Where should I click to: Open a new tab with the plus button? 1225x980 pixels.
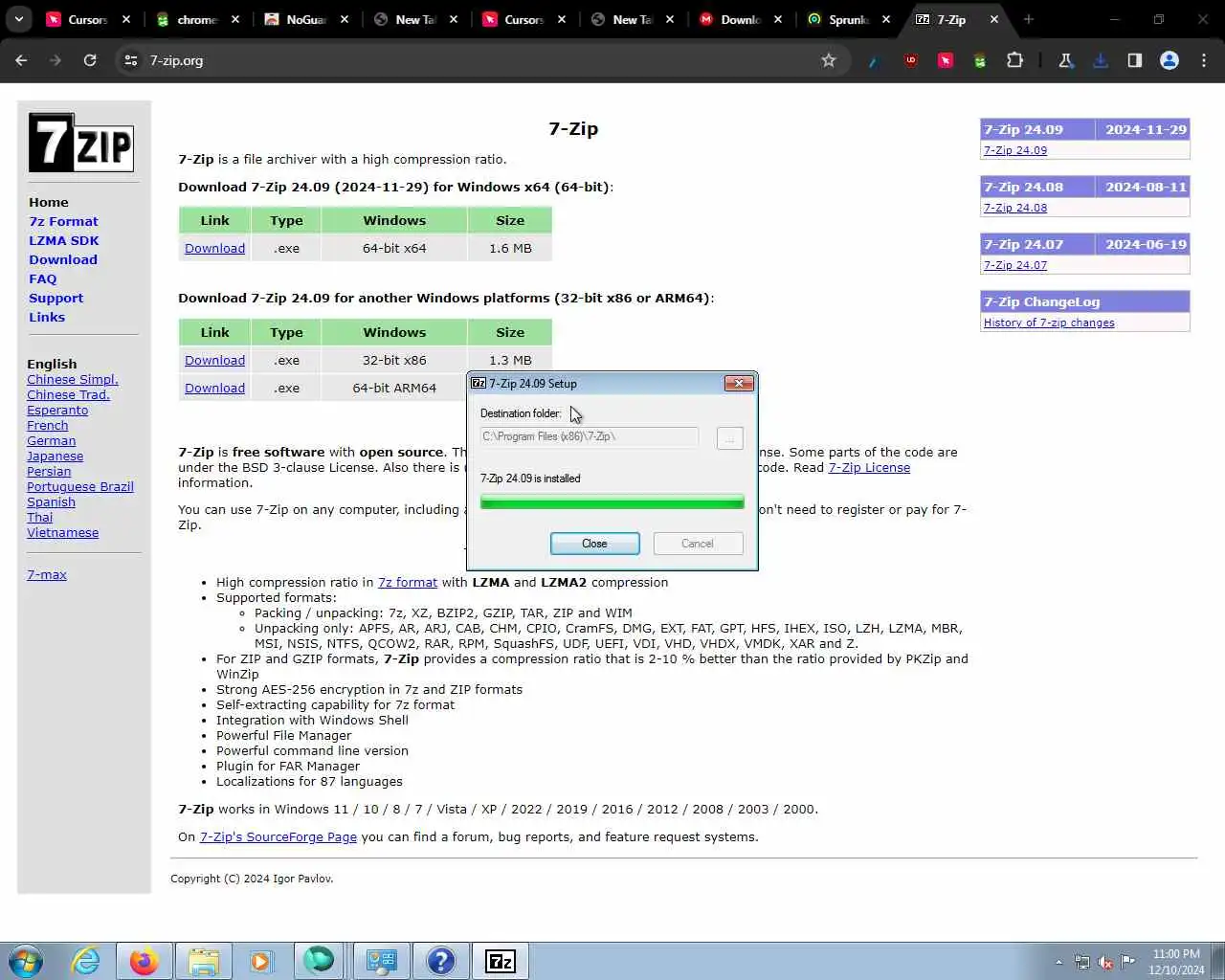tap(1029, 19)
